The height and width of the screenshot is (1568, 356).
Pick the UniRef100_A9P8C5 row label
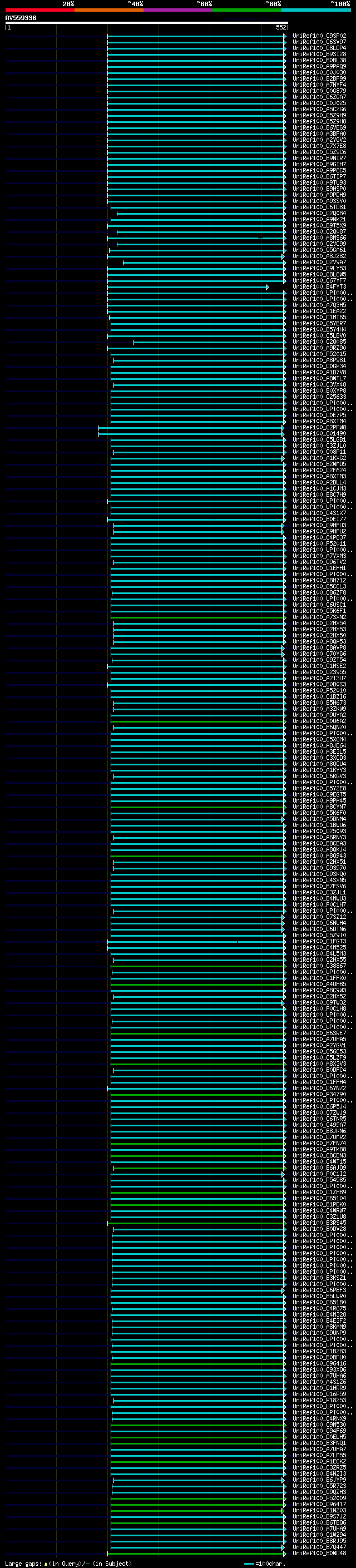pos(319,170)
